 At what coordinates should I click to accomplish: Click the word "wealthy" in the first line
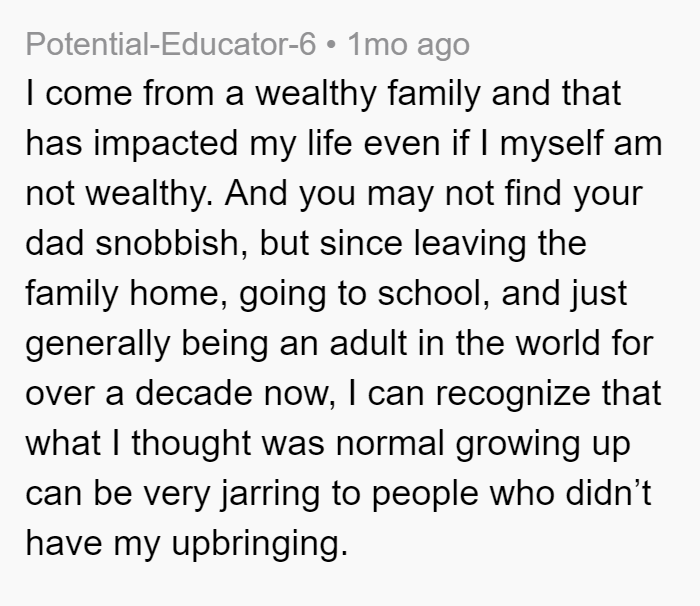point(315,95)
